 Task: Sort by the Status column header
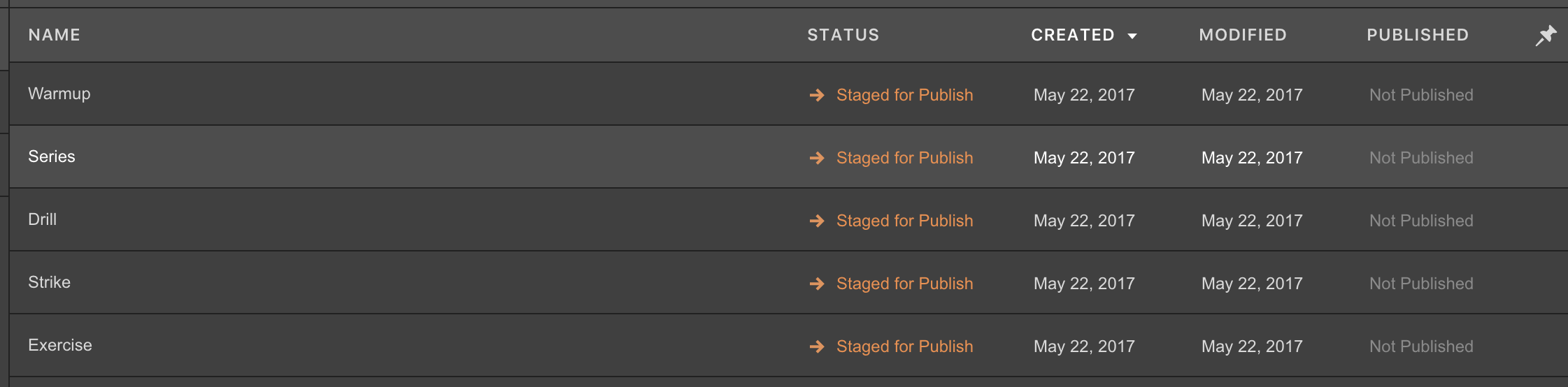click(x=843, y=35)
